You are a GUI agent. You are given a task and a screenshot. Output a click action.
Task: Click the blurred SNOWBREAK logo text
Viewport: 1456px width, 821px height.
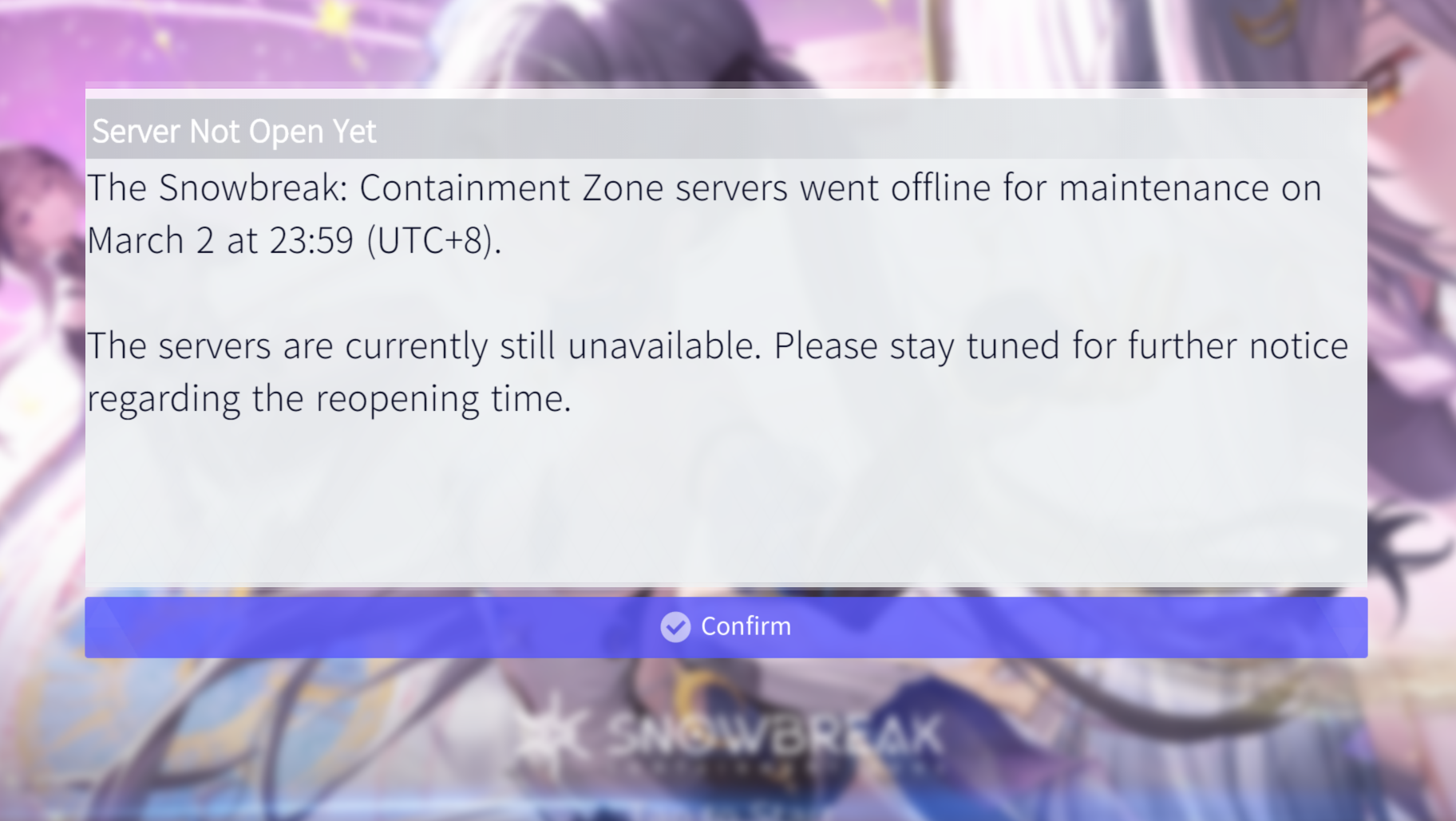774,736
